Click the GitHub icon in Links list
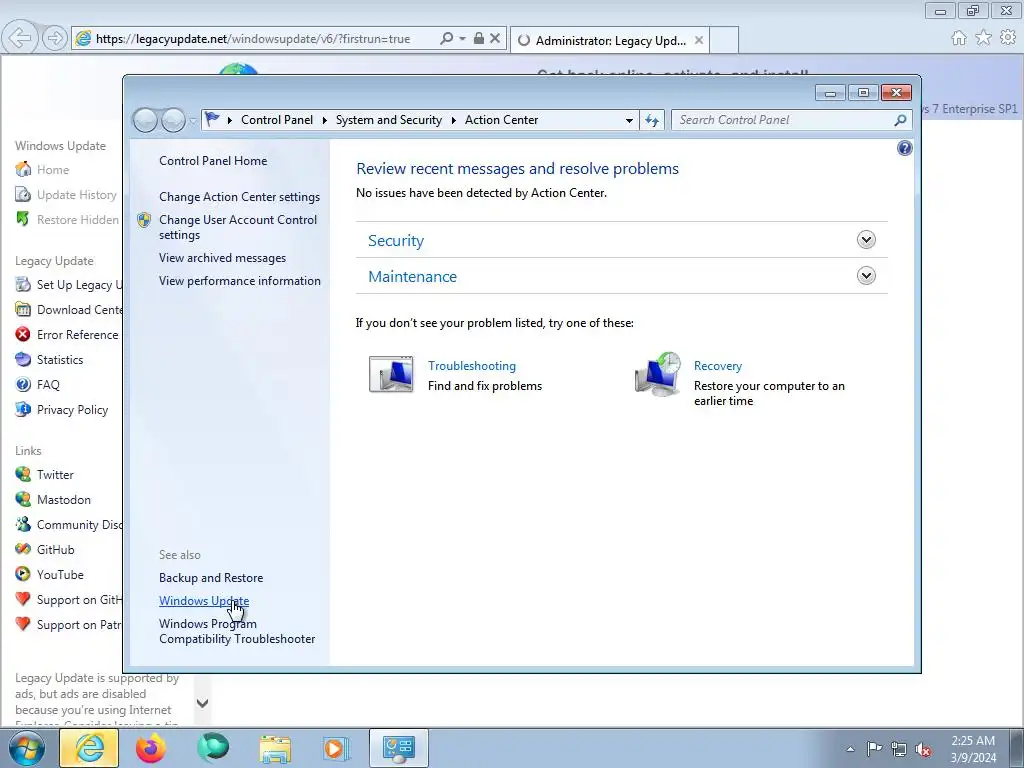 coord(23,549)
